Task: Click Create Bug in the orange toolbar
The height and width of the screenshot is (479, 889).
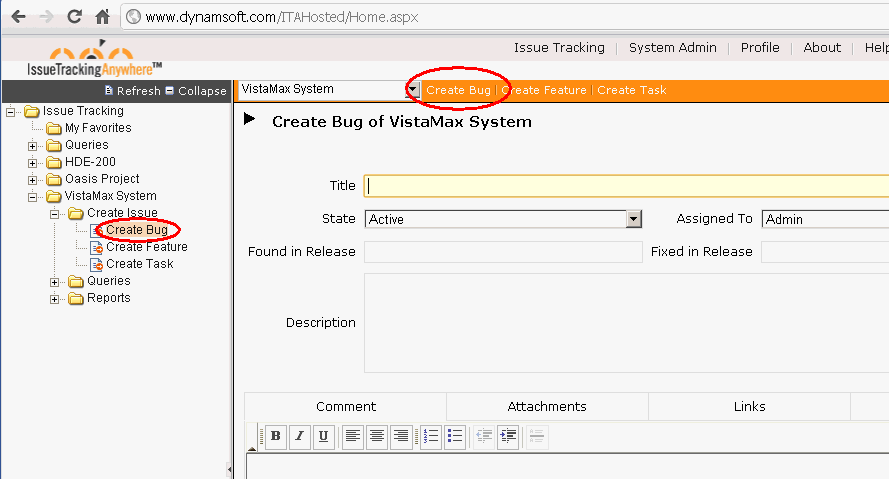Action: click(458, 90)
